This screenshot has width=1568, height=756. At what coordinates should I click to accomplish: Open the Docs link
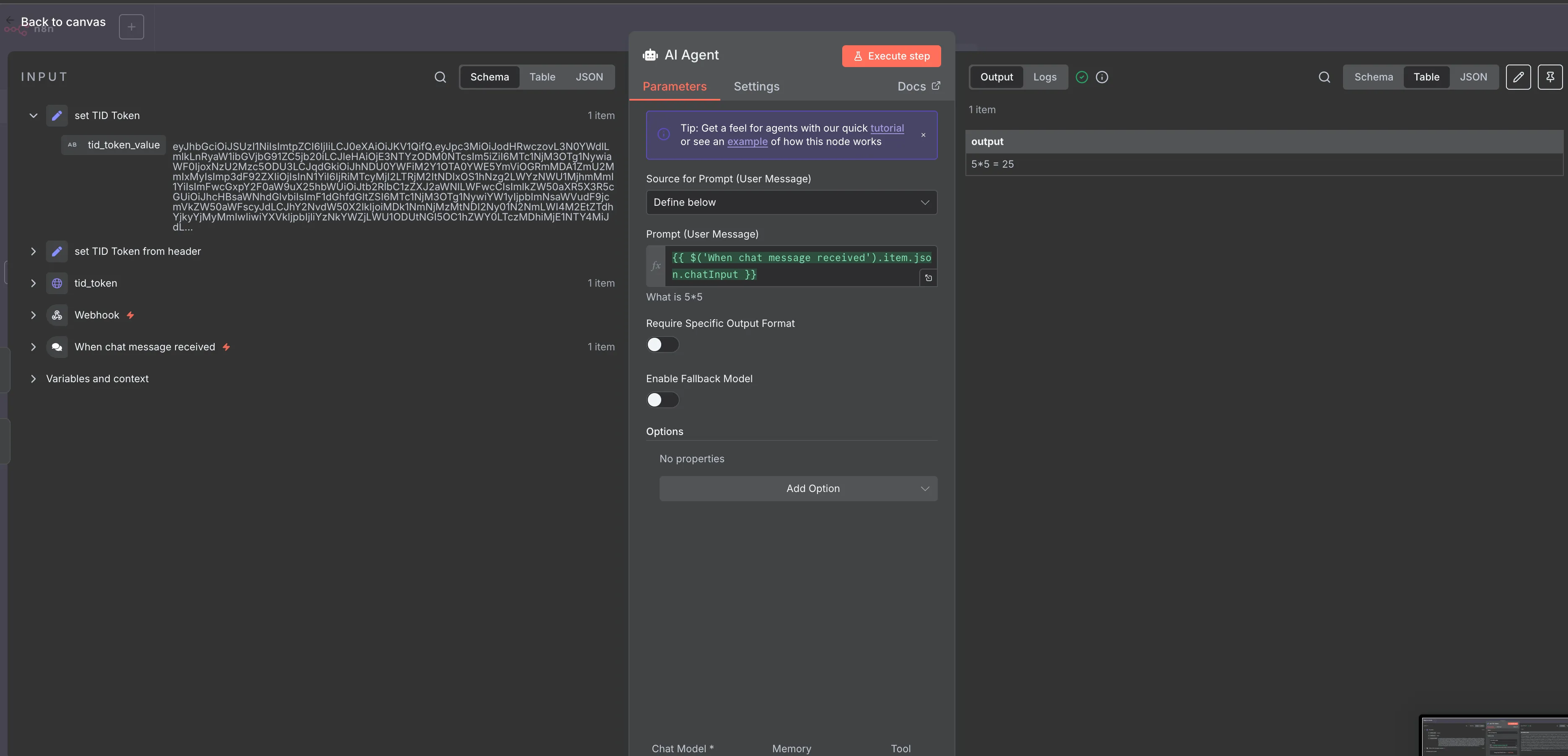(919, 86)
